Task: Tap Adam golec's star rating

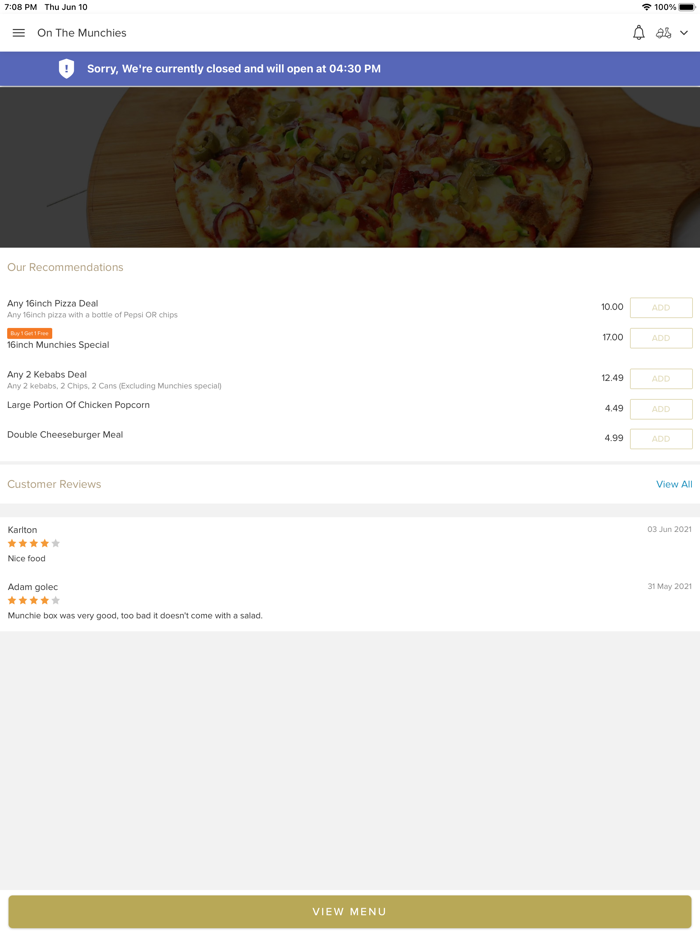Action: (x=34, y=601)
